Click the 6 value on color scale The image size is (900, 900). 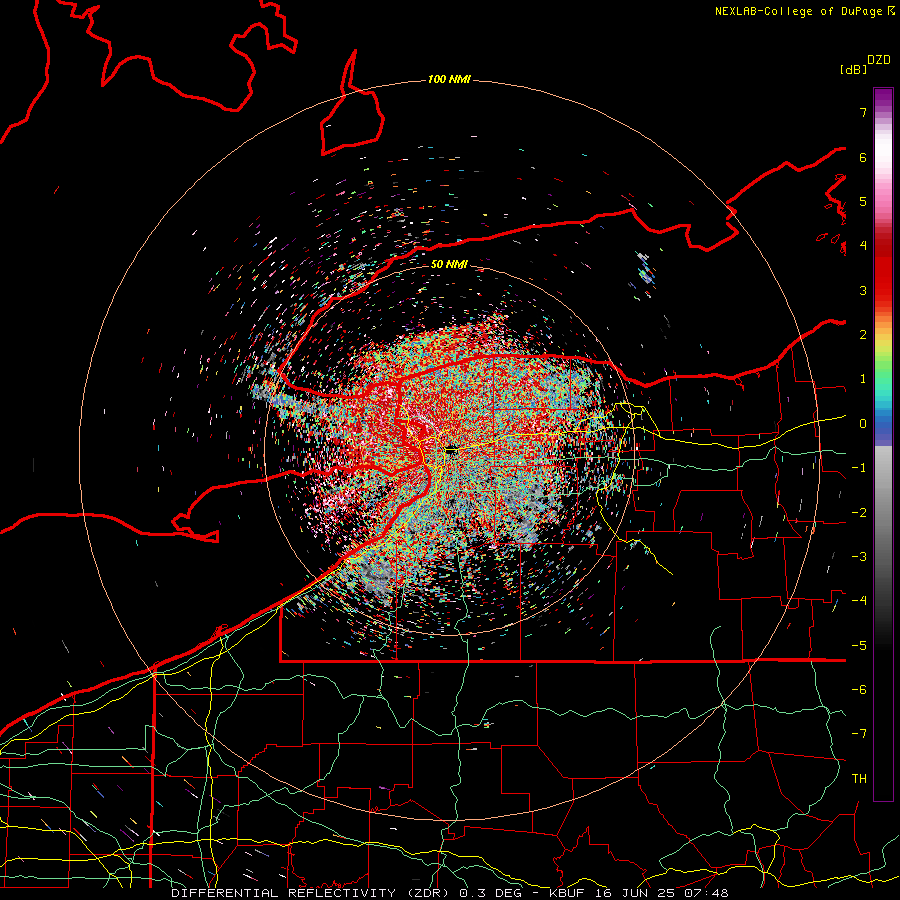tap(863, 157)
